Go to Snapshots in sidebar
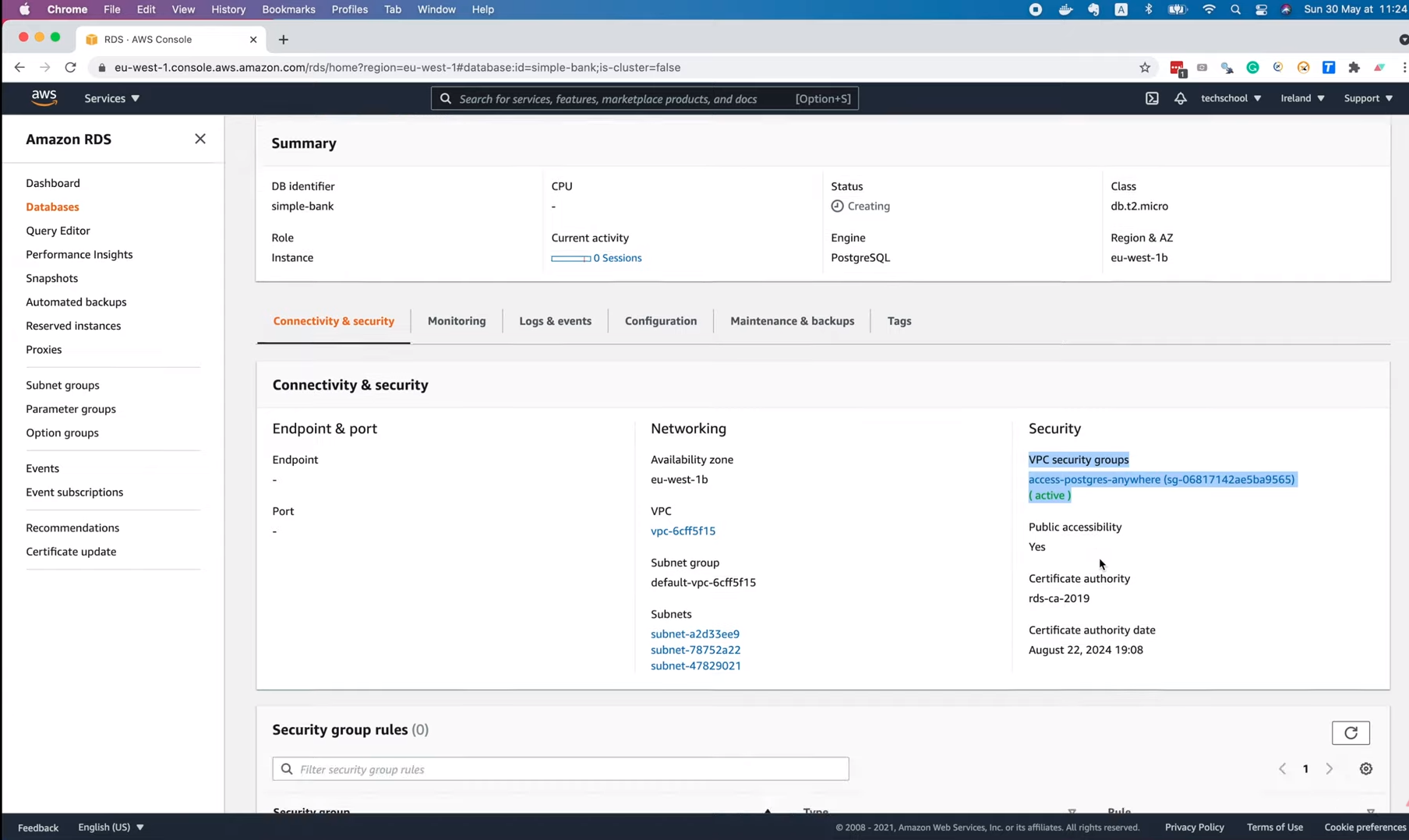 point(51,278)
